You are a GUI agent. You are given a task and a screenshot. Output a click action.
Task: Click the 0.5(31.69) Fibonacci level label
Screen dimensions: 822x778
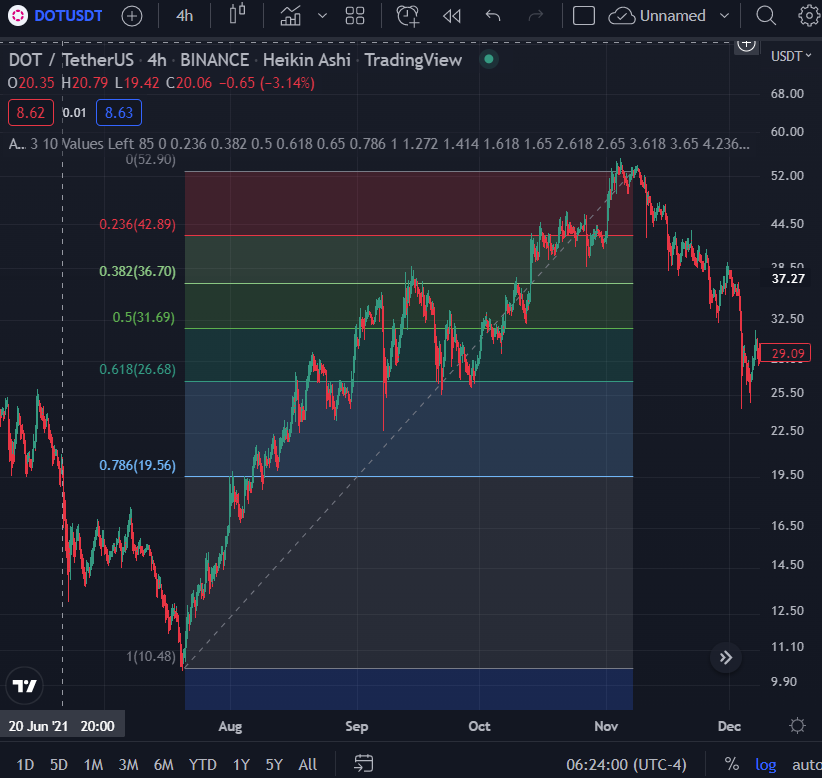pyautogui.click(x=144, y=318)
